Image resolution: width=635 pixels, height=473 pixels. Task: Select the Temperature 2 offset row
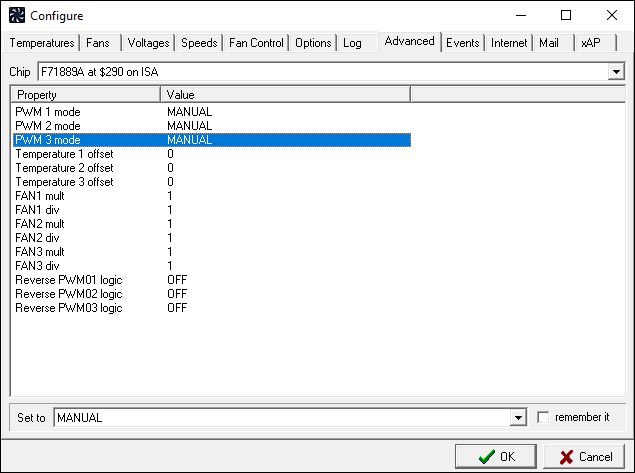212,168
